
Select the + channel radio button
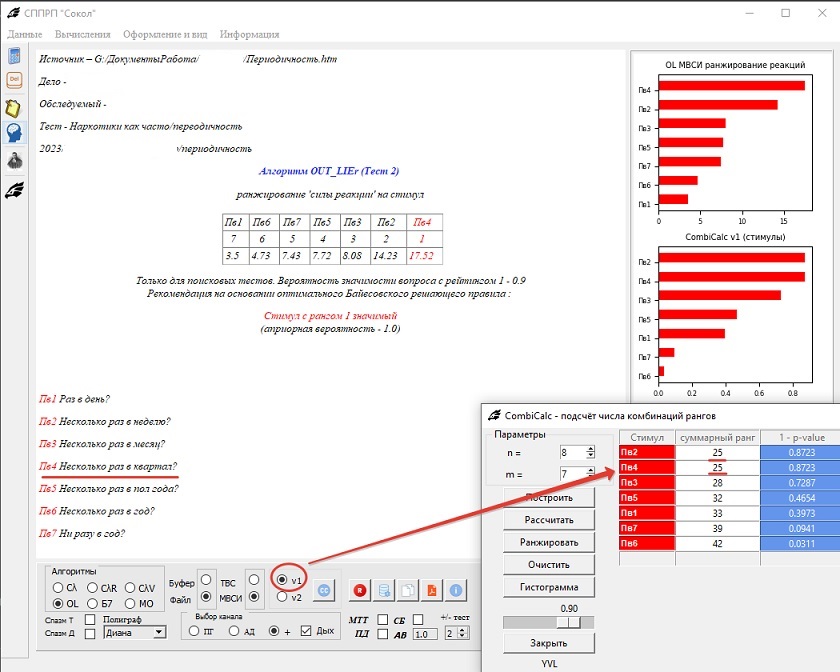point(274,631)
